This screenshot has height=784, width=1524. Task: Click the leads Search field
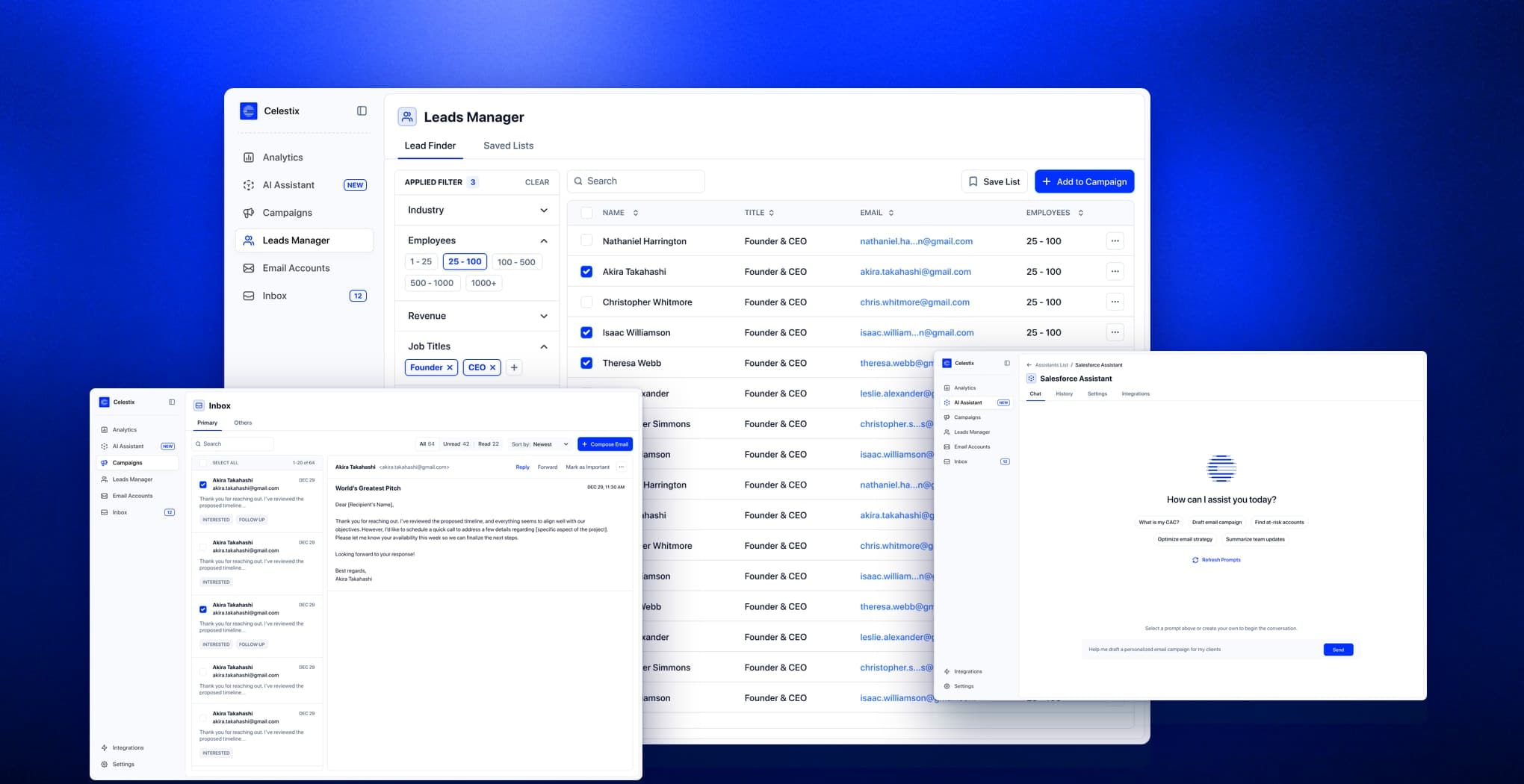pos(636,181)
